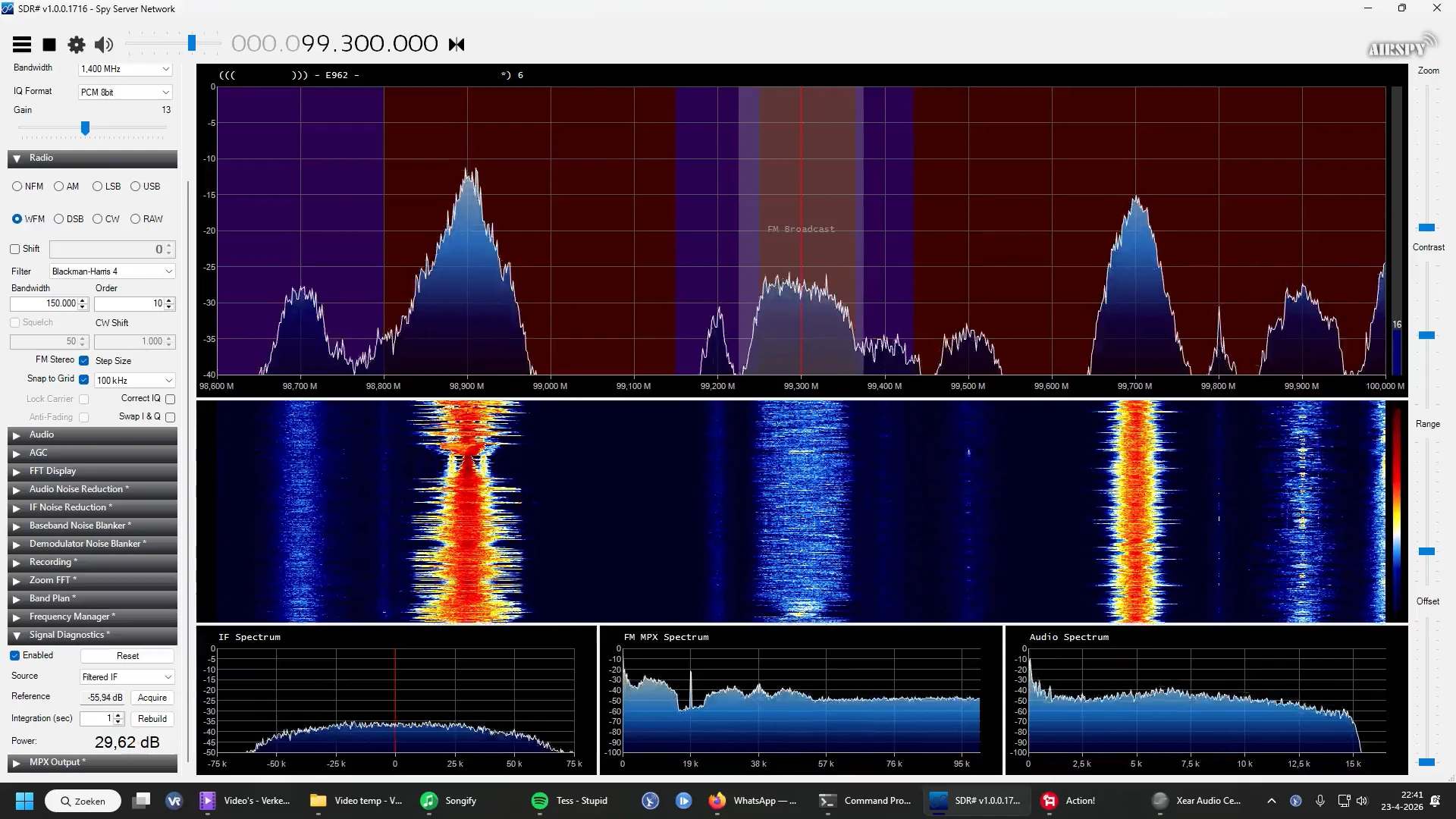Open Windows Start menu

tap(24, 801)
